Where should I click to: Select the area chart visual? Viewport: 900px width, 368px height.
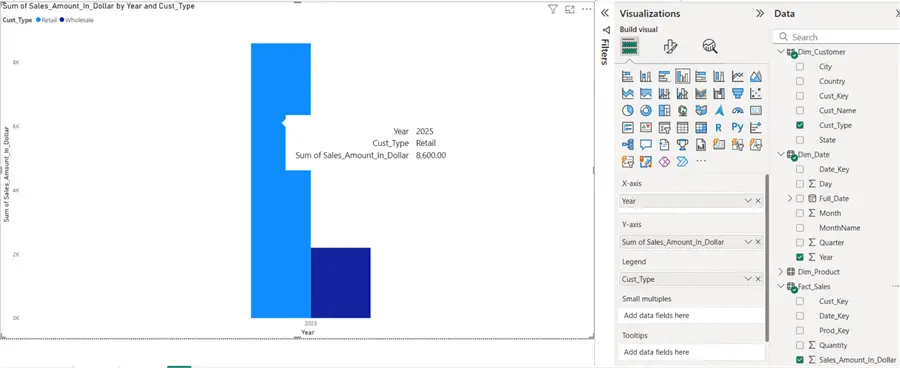click(756, 76)
